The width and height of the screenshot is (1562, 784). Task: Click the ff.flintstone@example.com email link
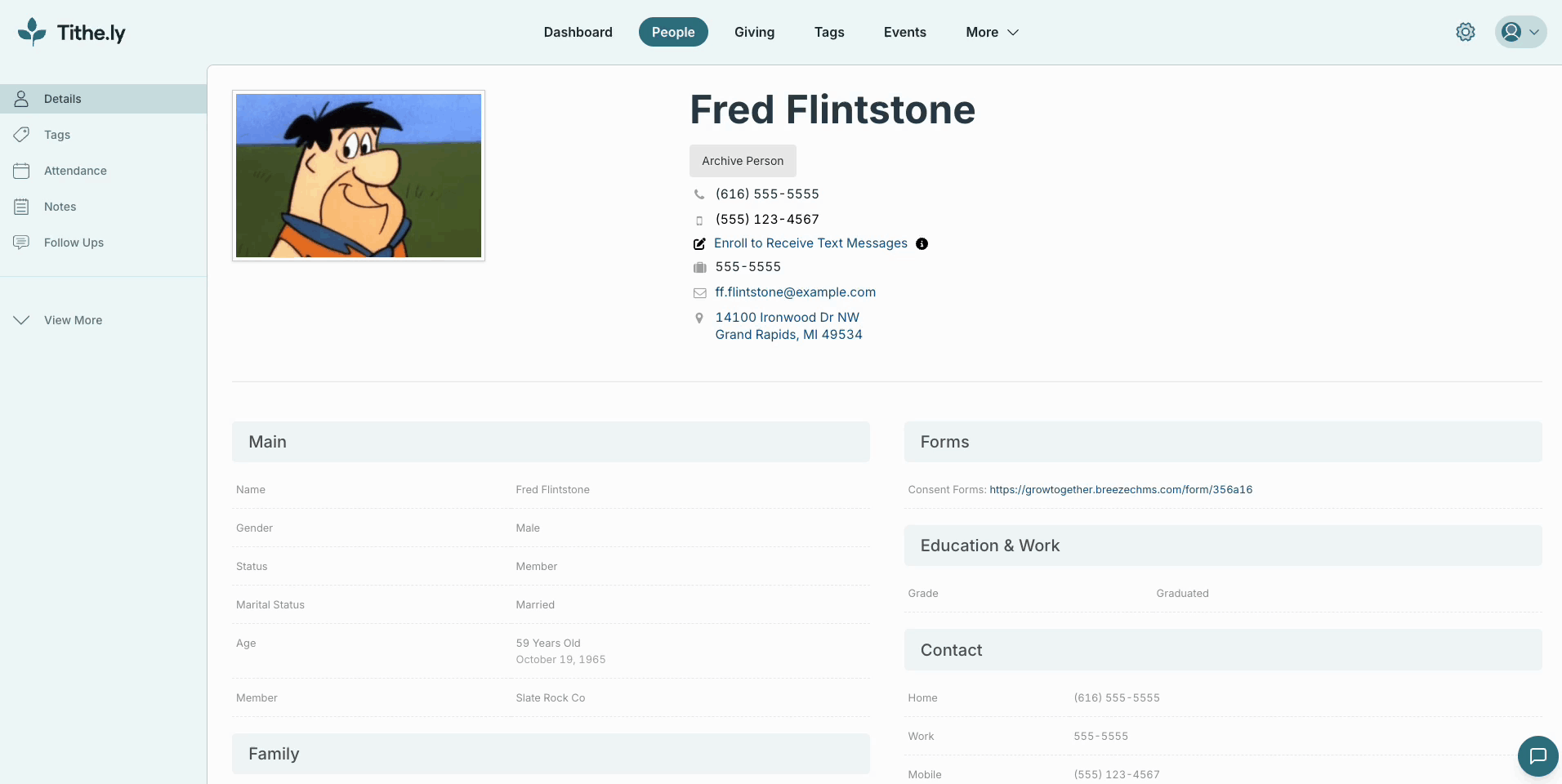pos(795,292)
